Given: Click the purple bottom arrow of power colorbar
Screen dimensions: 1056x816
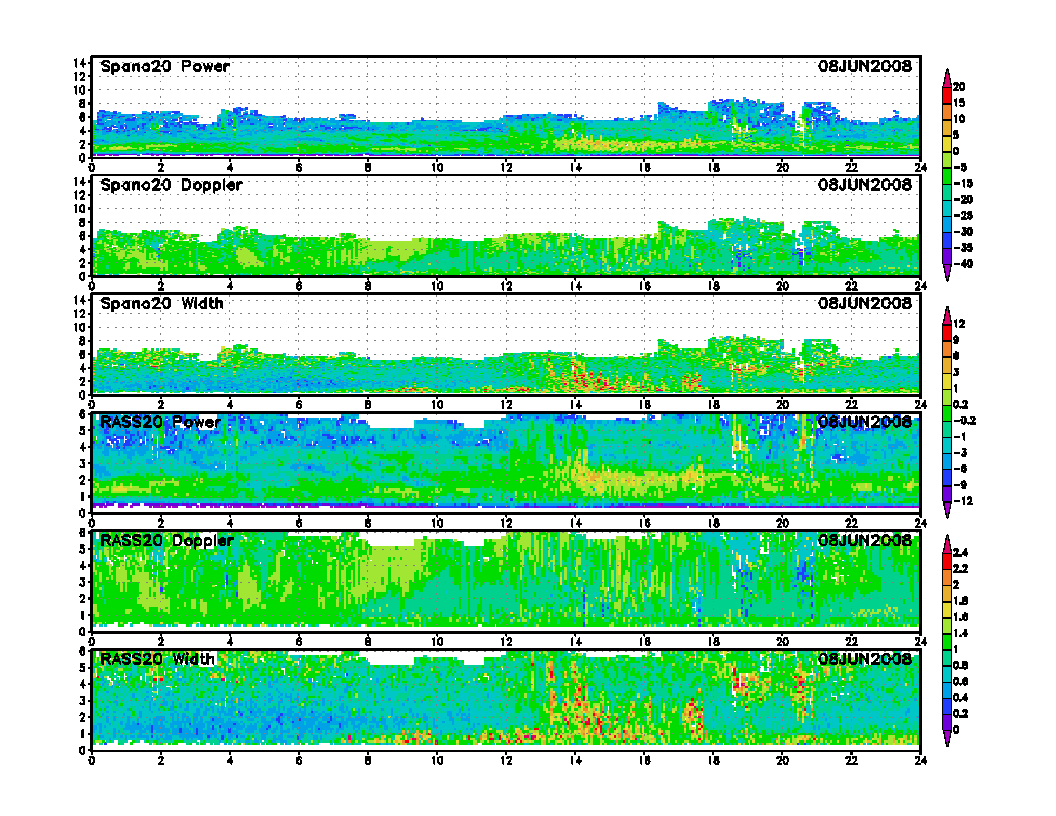Looking at the screenshot, I should (x=947, y=272).
